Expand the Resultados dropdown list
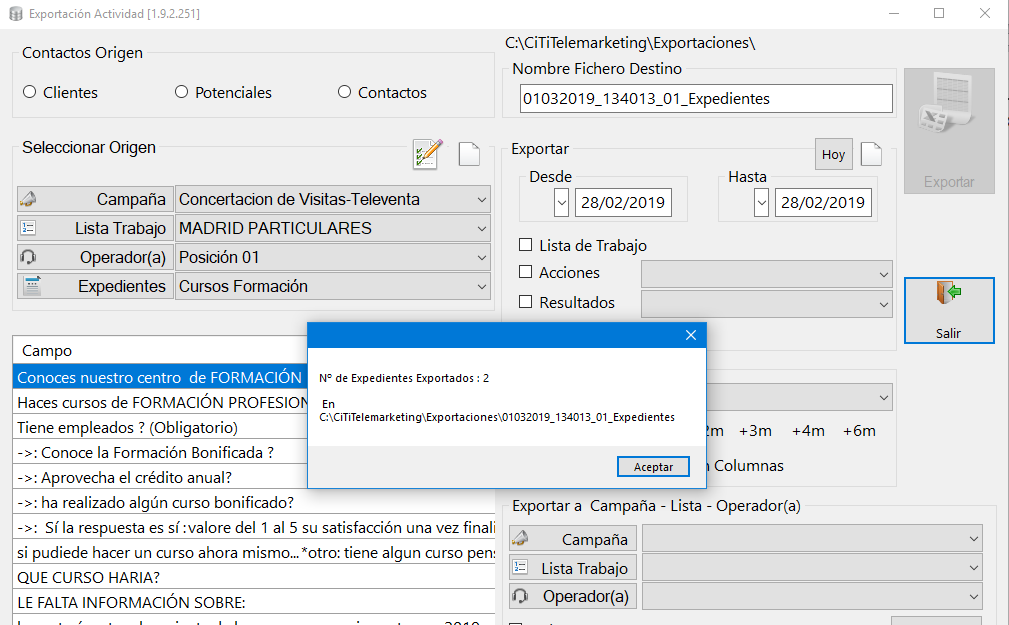Viewport: 1009px width, 625px height. tap(766, 304)
